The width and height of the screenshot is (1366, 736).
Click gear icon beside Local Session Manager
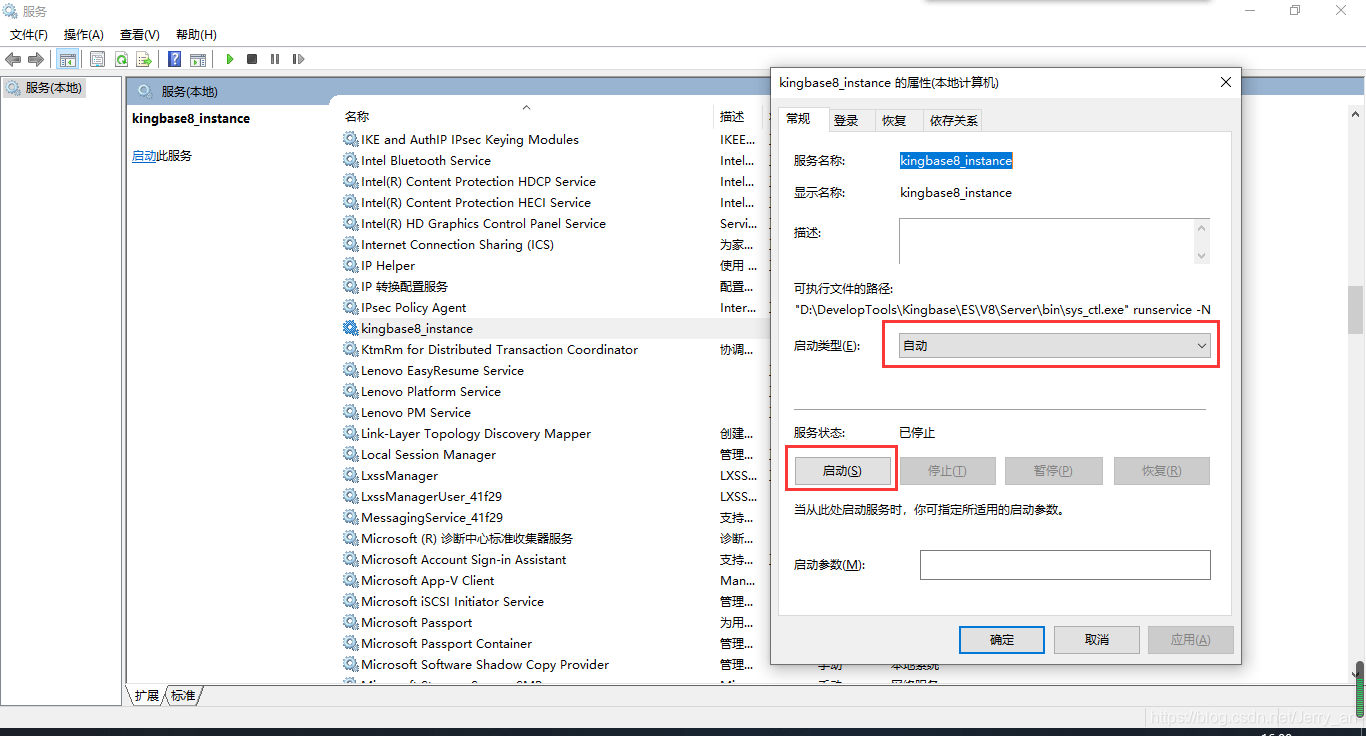(350, 454)
